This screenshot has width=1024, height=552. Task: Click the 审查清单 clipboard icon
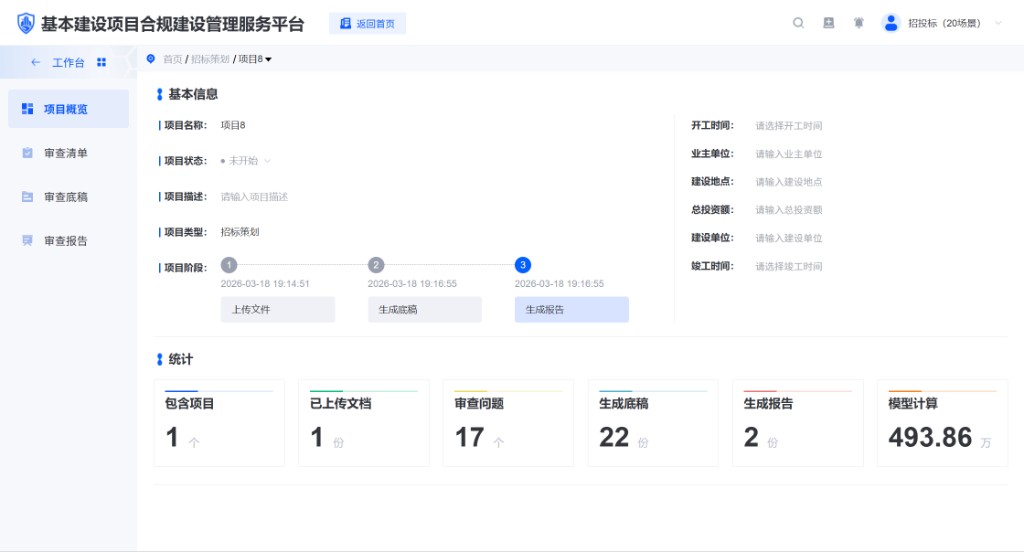pyautogui.click(x=27, y=153)
